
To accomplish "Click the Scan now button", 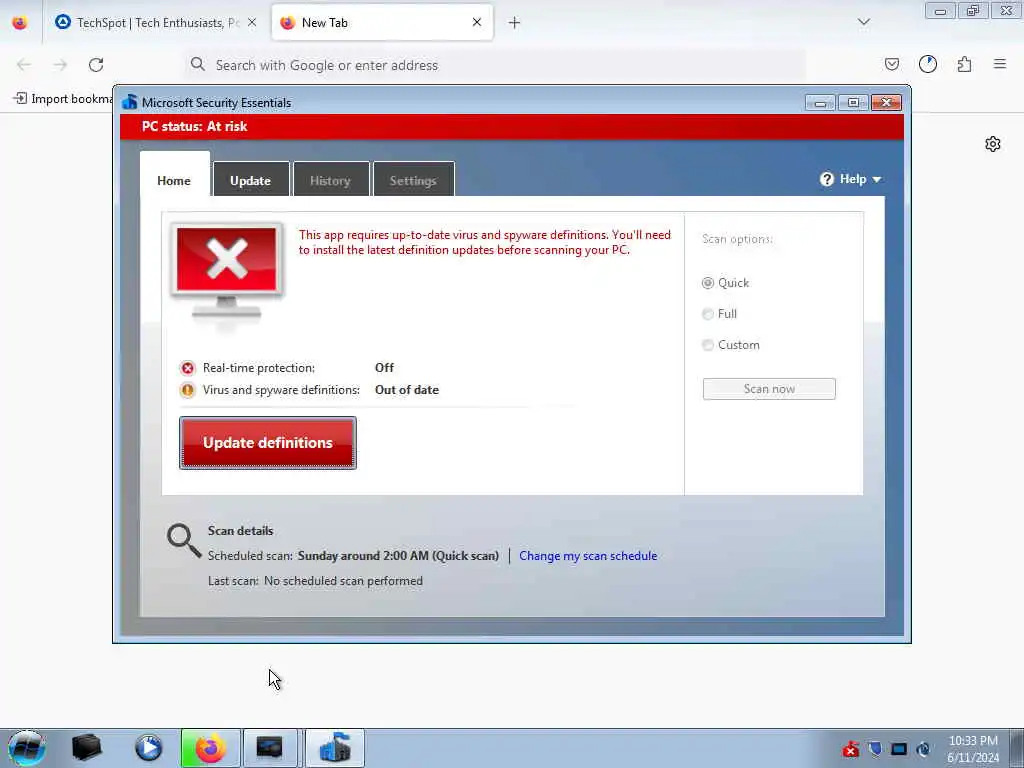I will point(769,389).
